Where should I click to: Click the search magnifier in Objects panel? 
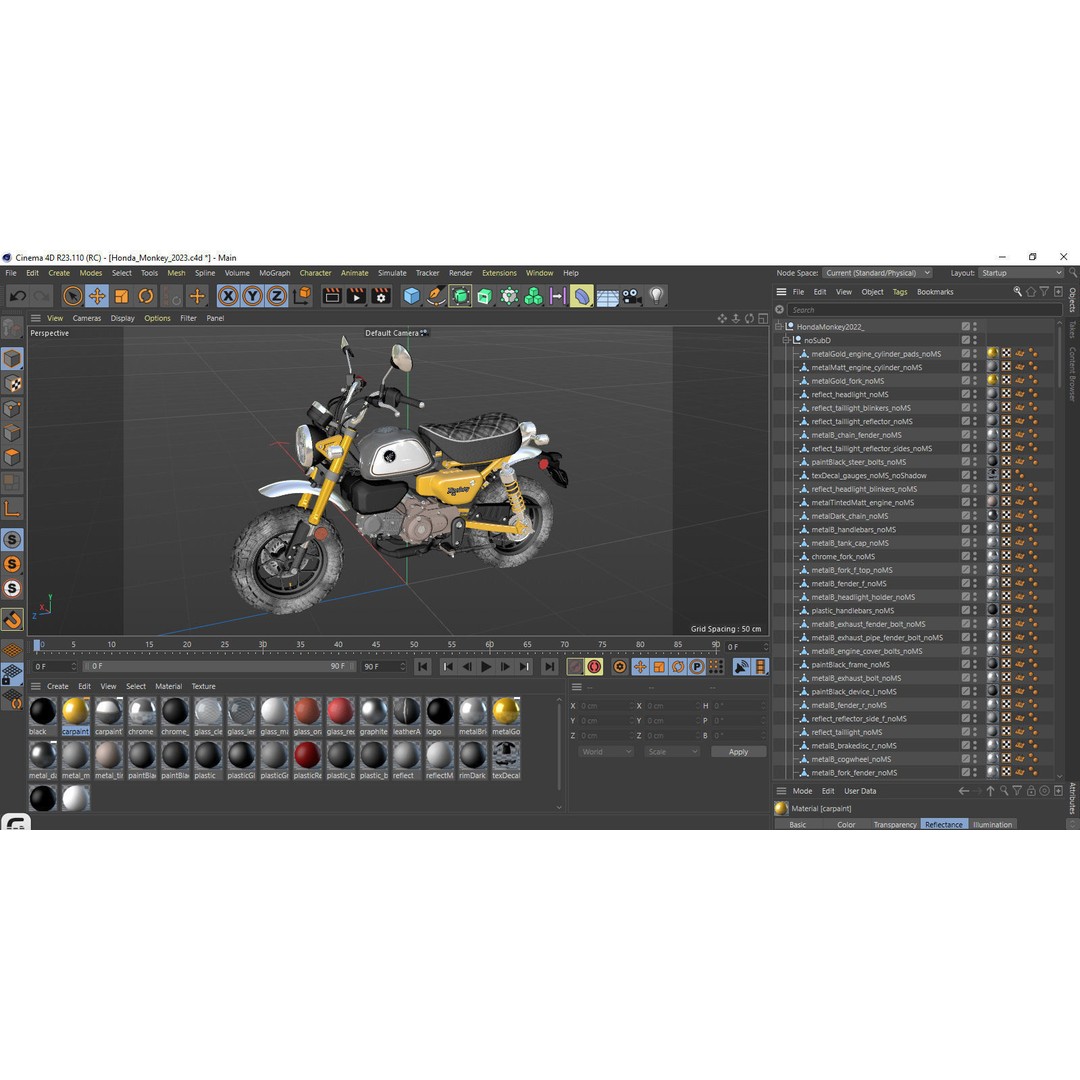click(1017, 292)
